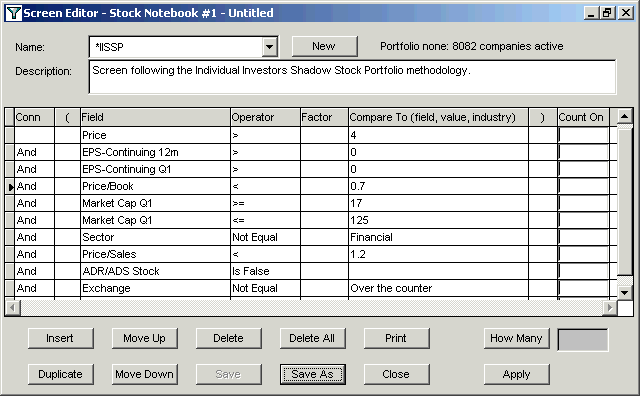The height and width of the screenshot is (396, 640).
Task: Click the Duplicate button
Action: tap(60, 374)
